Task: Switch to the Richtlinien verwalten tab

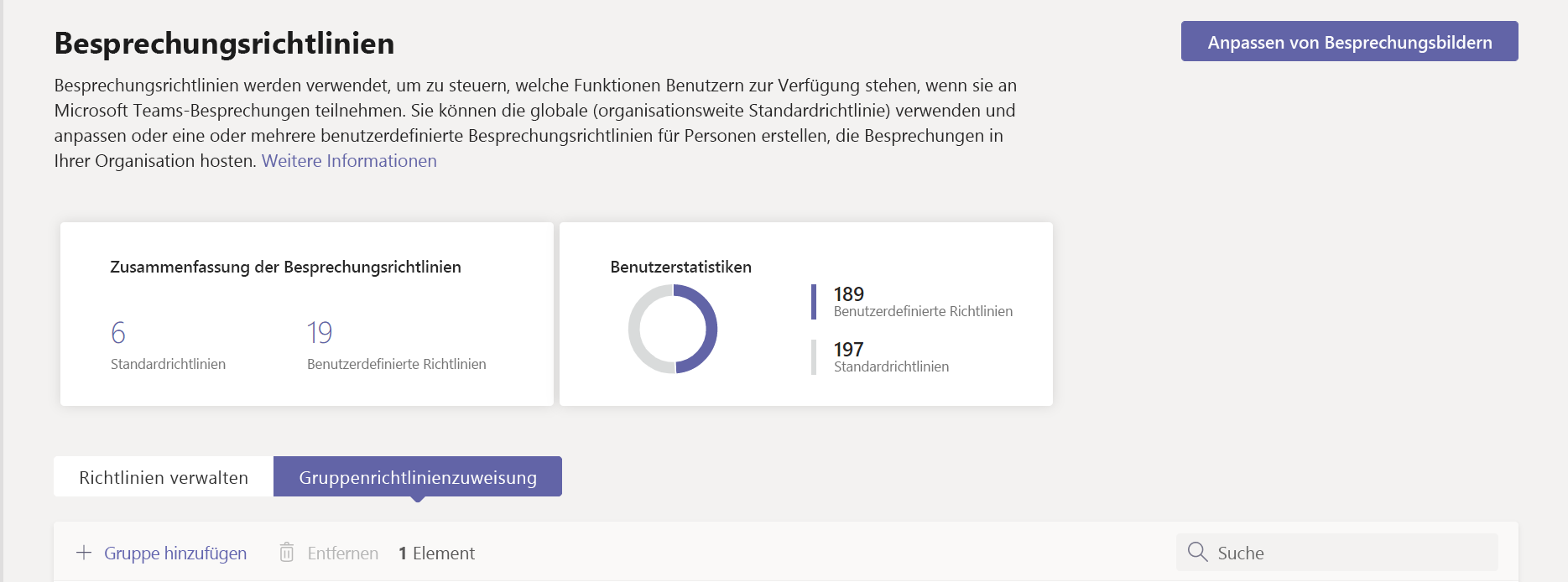Action: [x=164, y=477]
